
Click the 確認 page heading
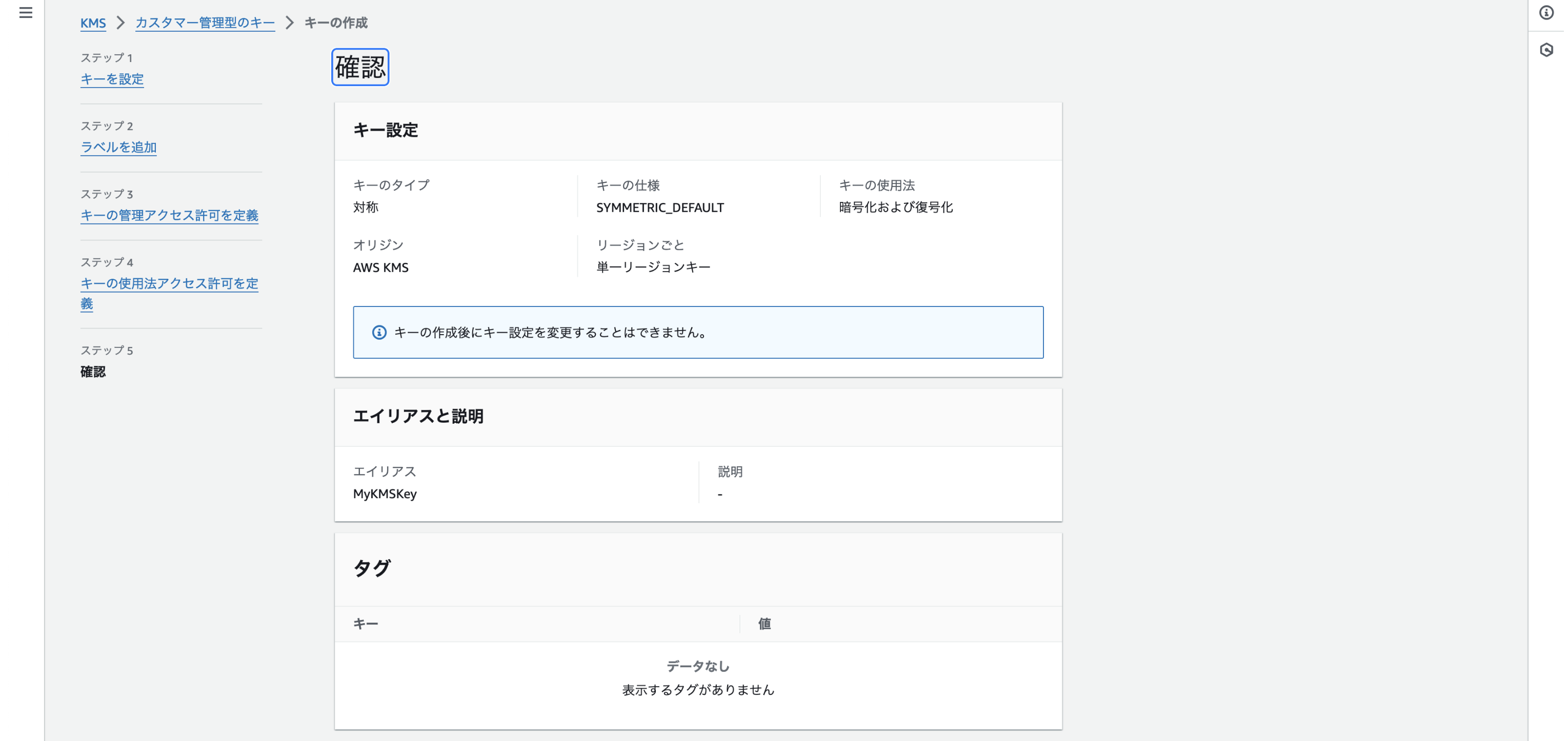pyautogui.click(x=360, y=67)
